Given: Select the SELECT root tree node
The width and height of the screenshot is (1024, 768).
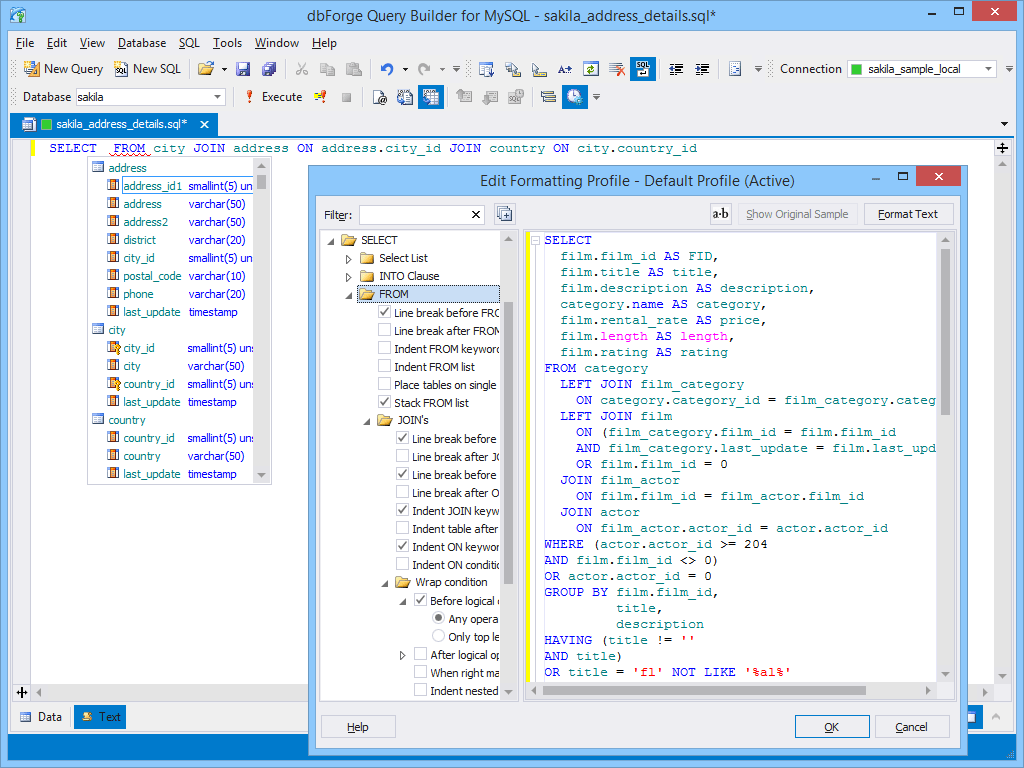Looking at the screenshot, I should click(379, 240).
